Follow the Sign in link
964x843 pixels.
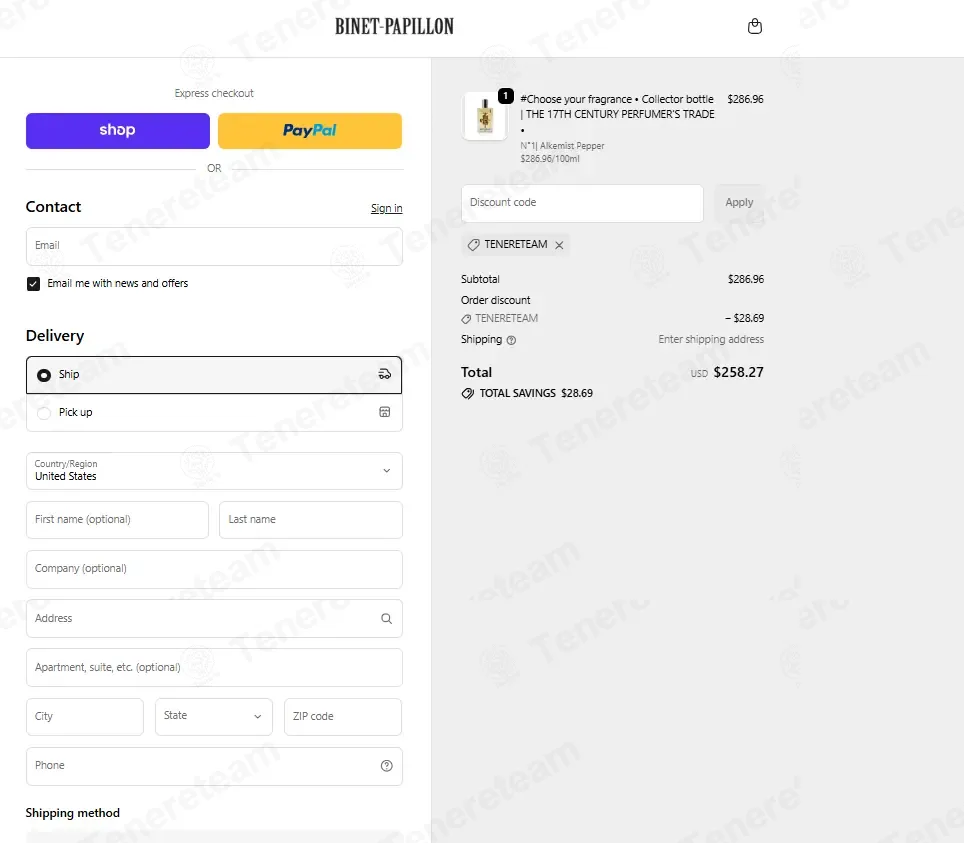click(387, 208)
